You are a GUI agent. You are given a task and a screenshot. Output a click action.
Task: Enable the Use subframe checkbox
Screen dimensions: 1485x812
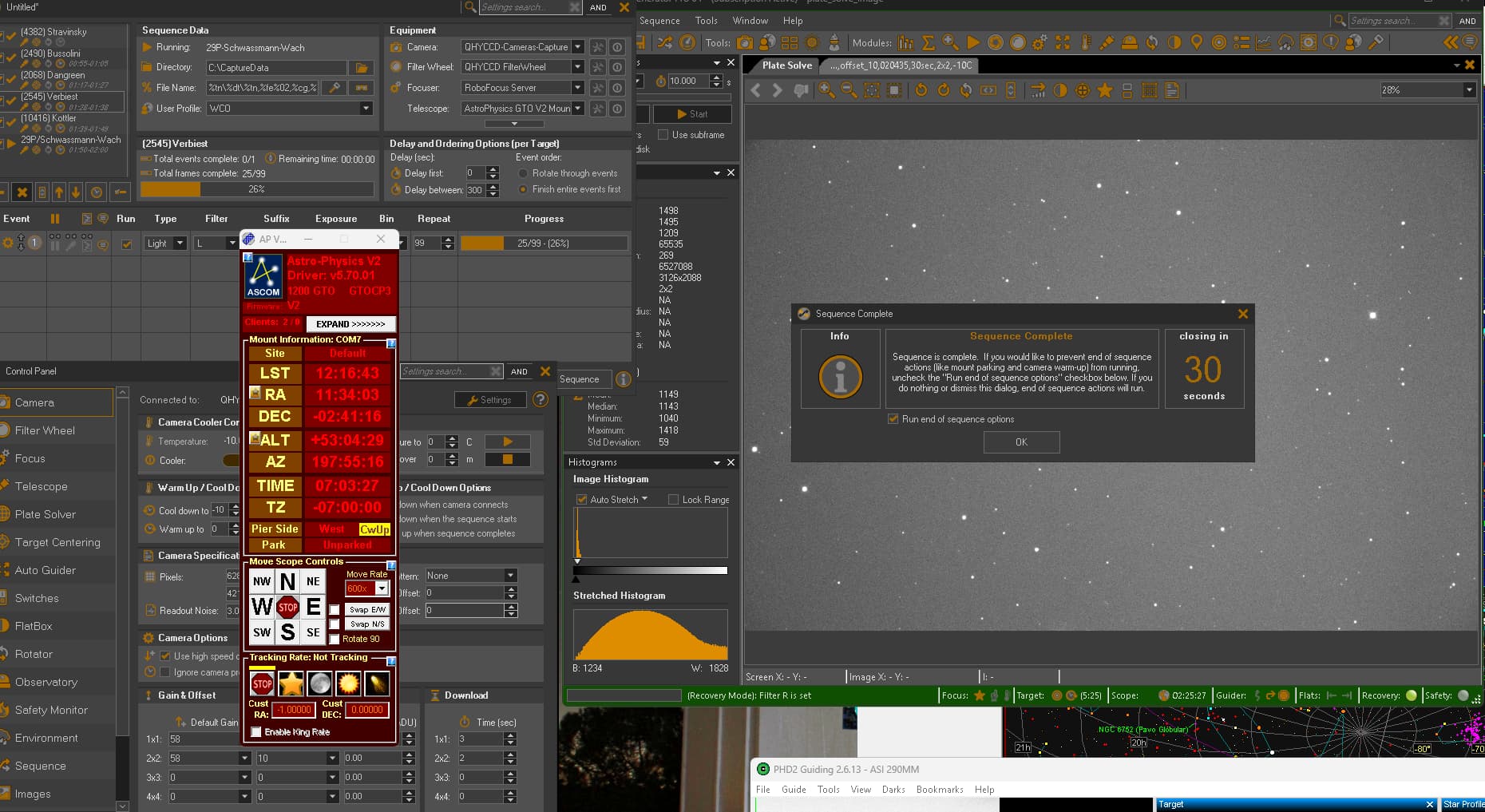point(663,135)
